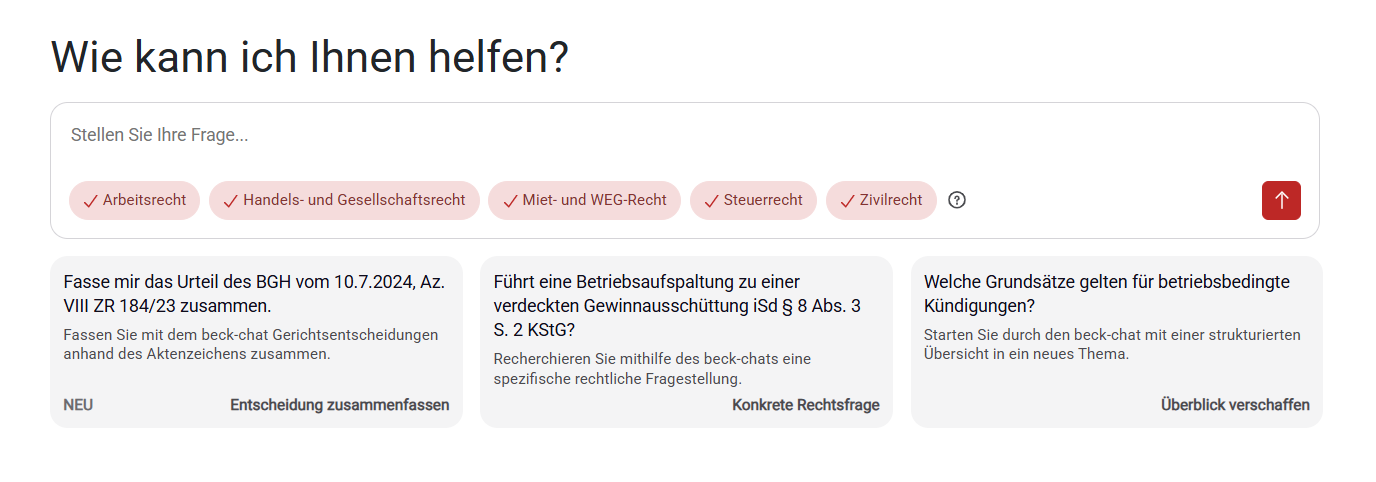This screenshot has width=1376, height=482.
Task: Submit the question with red arrow button
Action: (x=1281, y=200)
